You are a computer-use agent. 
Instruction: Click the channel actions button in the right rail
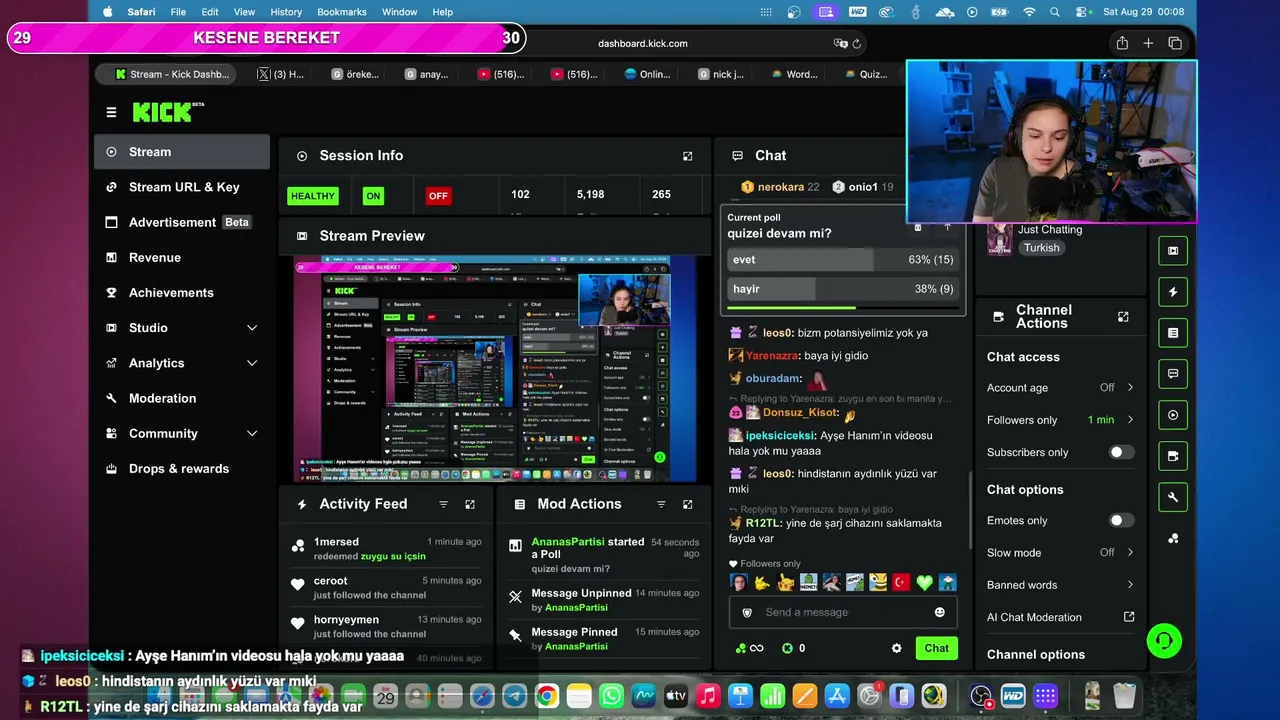(x=1173, y=456)
